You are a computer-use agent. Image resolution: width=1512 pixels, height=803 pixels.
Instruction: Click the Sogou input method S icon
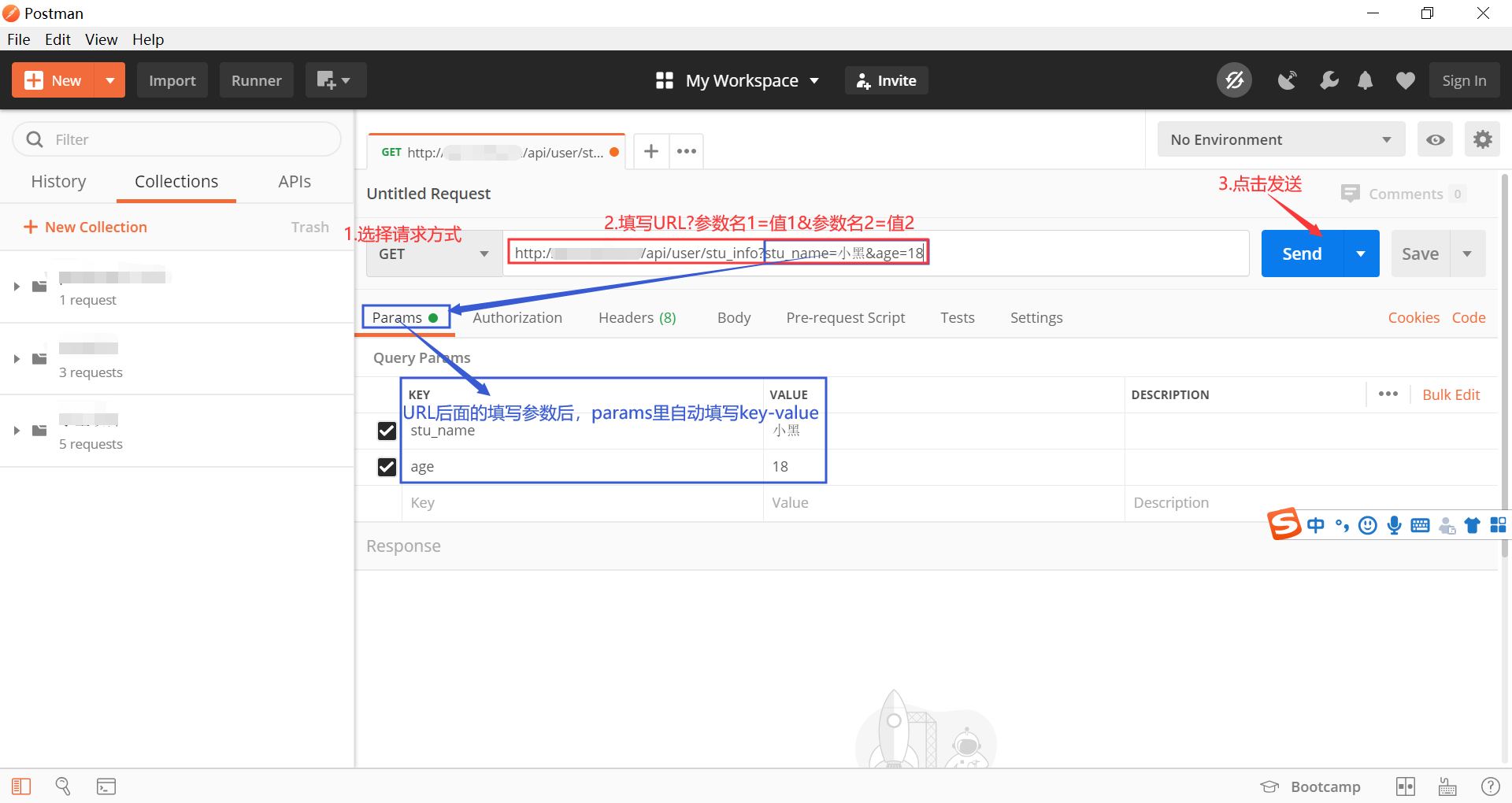pos(1284,524)
